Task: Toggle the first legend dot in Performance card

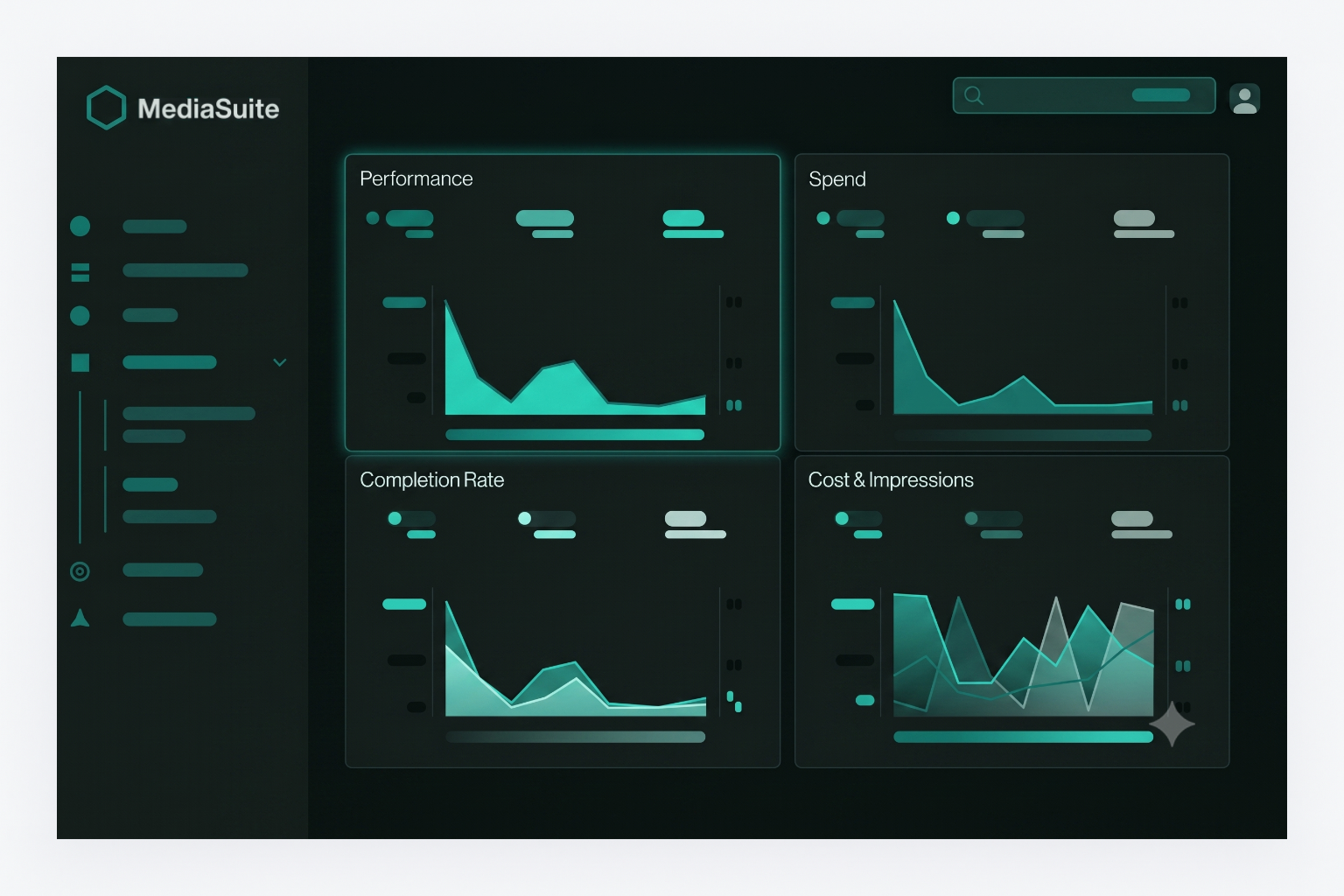Action: click(x=373, y=218)
